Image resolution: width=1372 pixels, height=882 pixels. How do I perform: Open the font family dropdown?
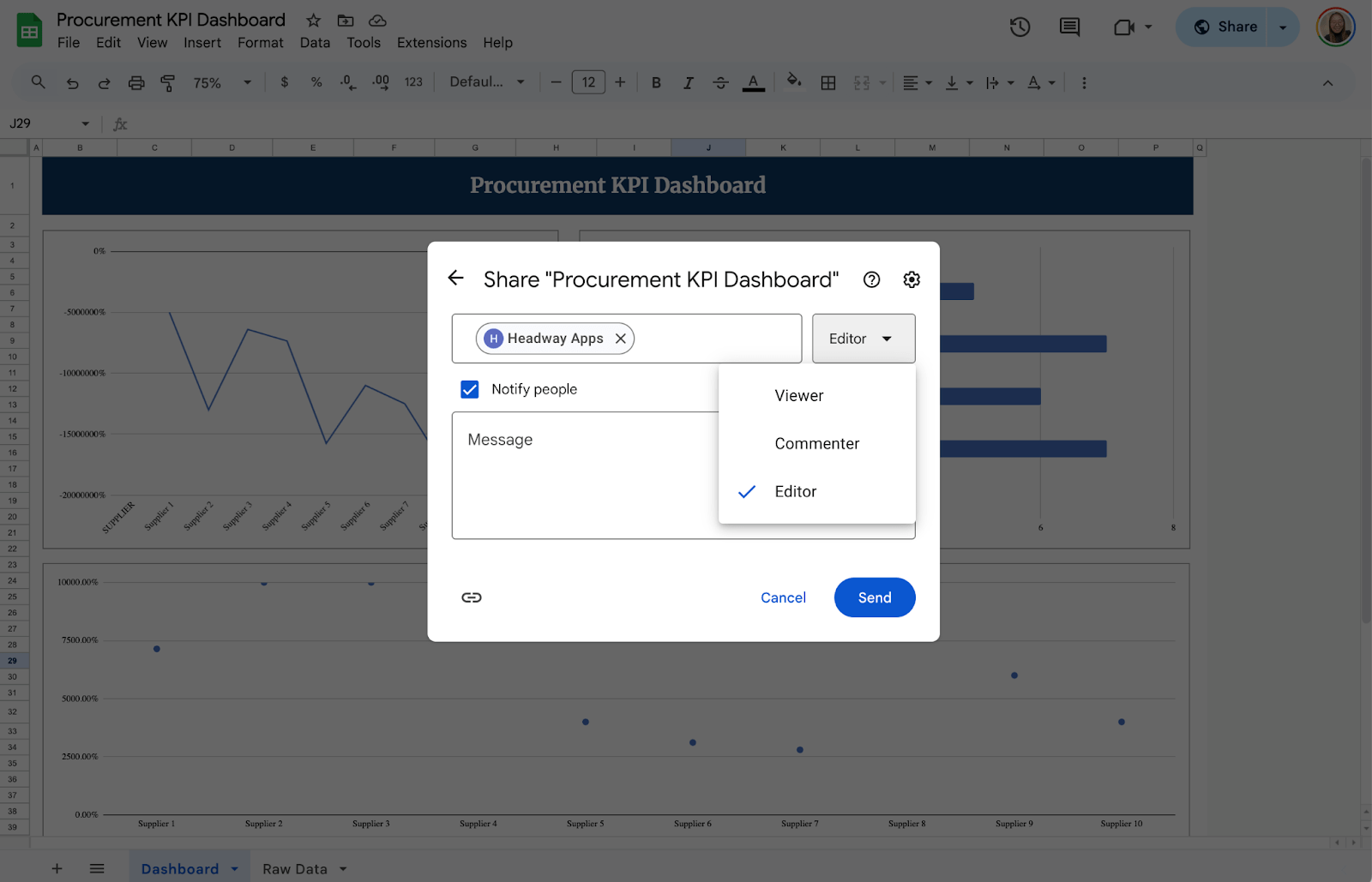(487, 82)
